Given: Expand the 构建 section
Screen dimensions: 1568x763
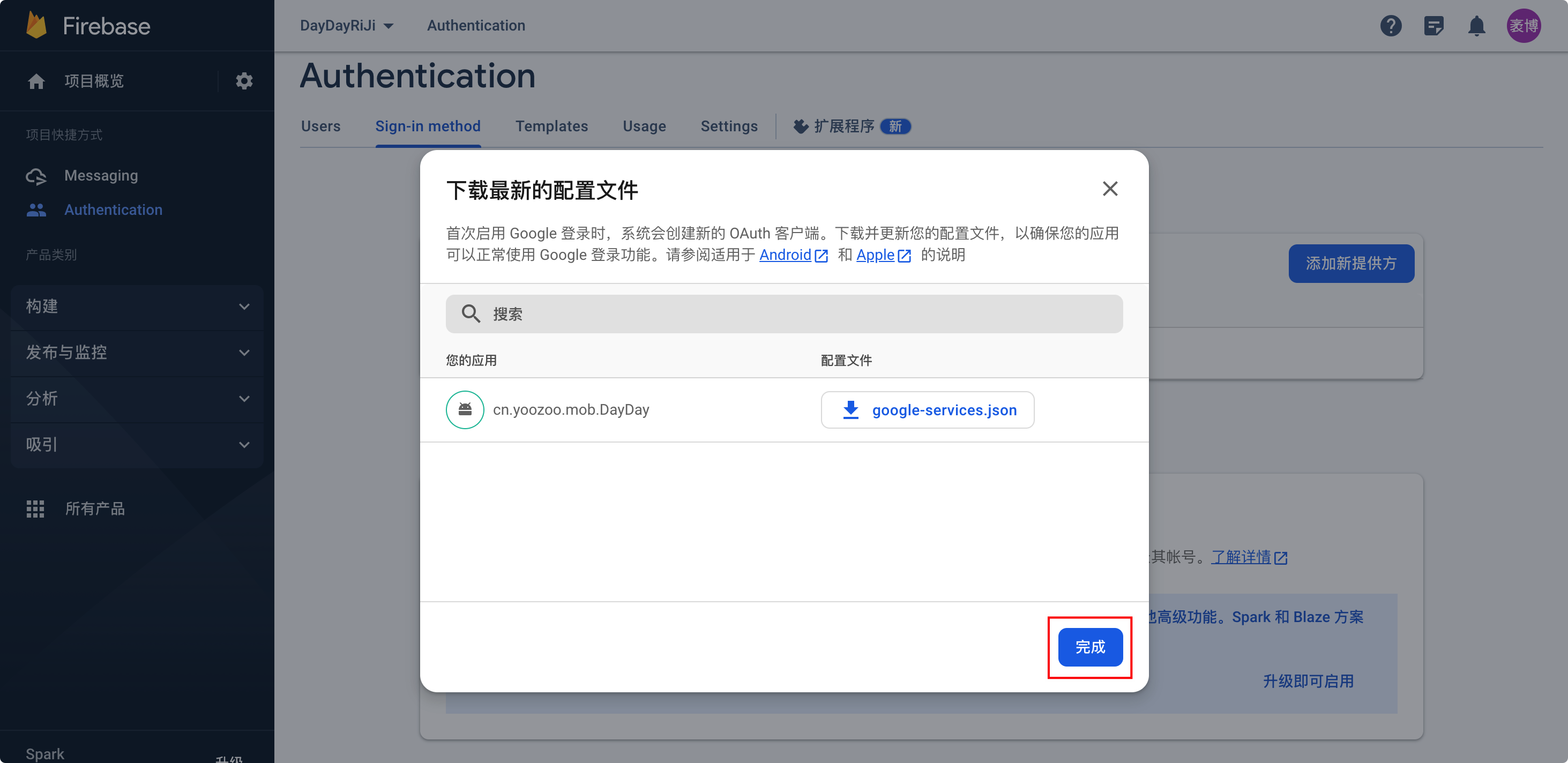Looking at the screenshot, I should (137, 306).
